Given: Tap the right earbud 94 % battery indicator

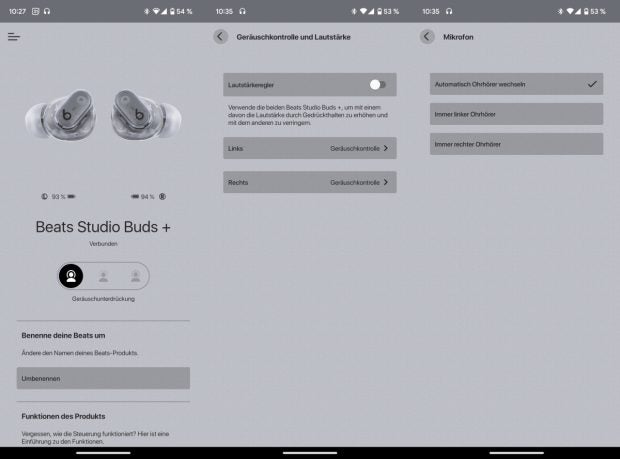Looking at the screenshot, I should point(149,196).
